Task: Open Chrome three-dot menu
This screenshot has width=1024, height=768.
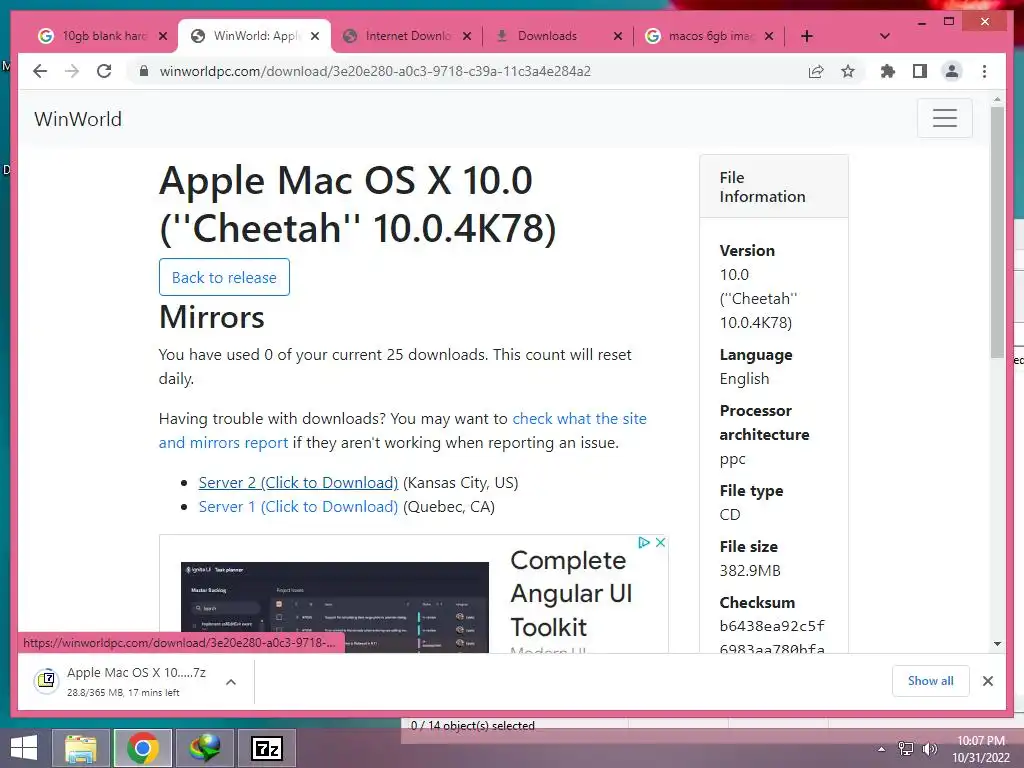Action: coord(984,71)
